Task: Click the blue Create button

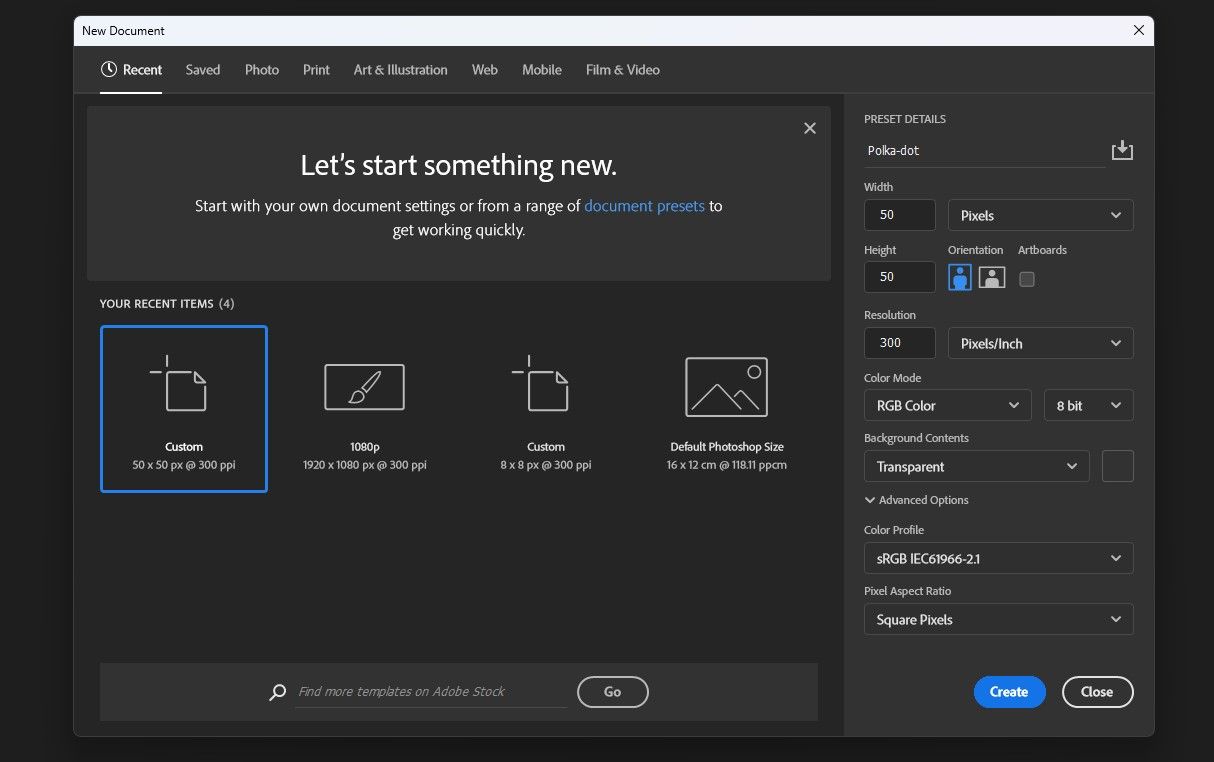Action: 1009,692
